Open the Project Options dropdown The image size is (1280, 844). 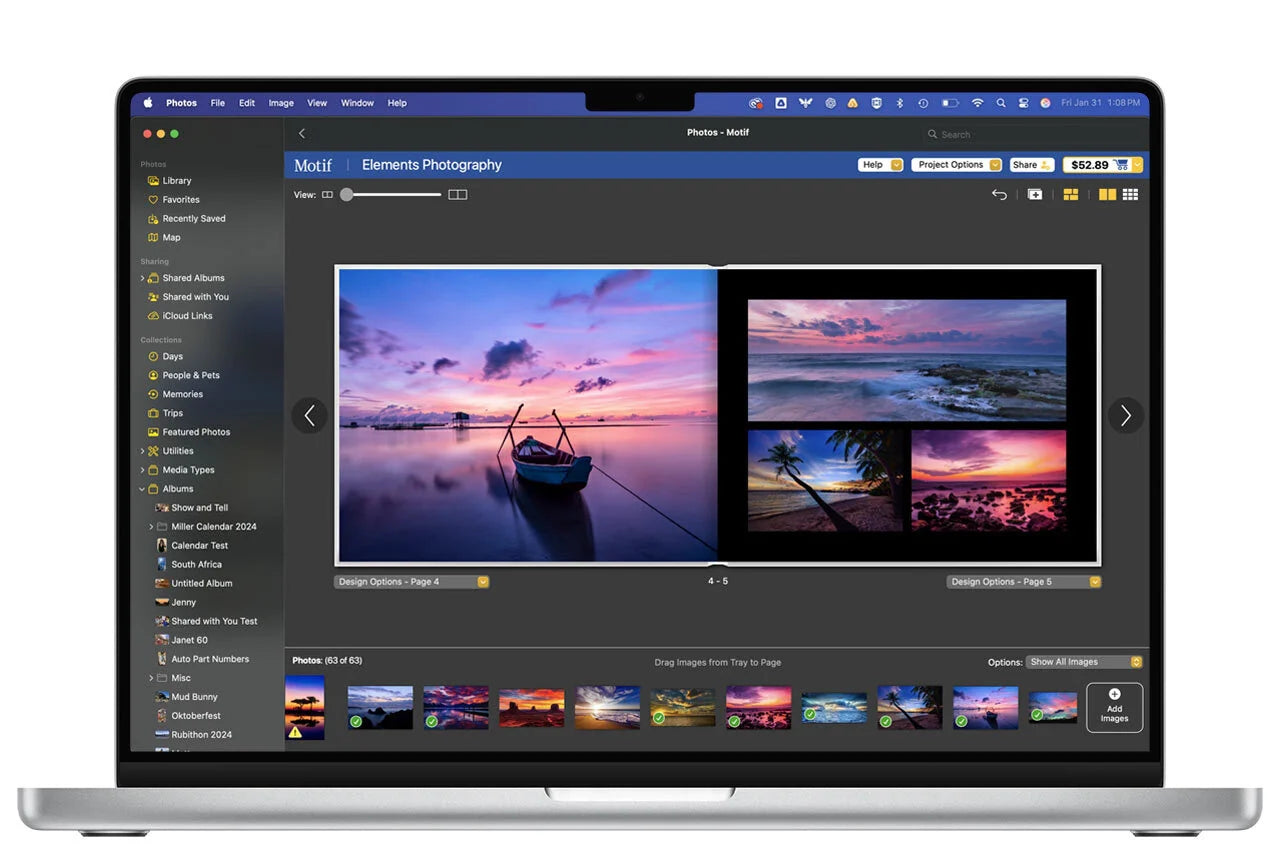click(x=957, y=165)
